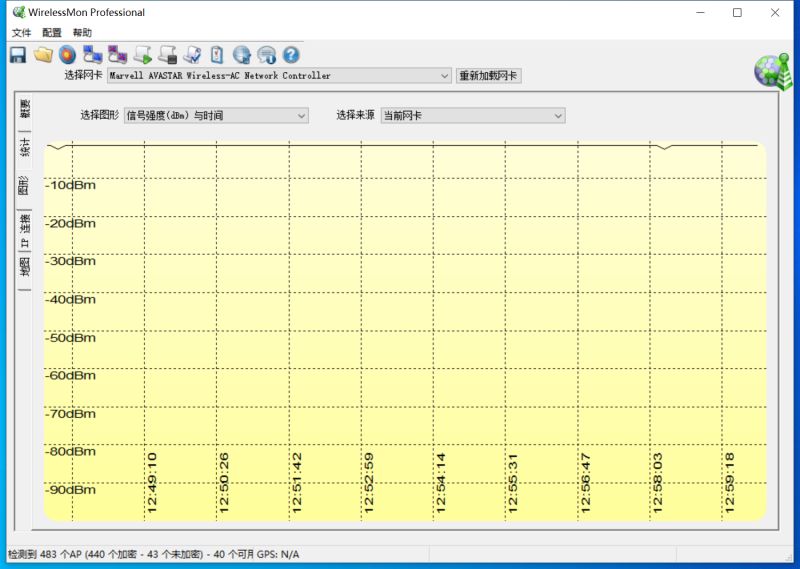Viewport: 800px width, 569px height.
Task: Switch to the 地图 side tab
Action: pyautogui.click(x=24, y=266)
